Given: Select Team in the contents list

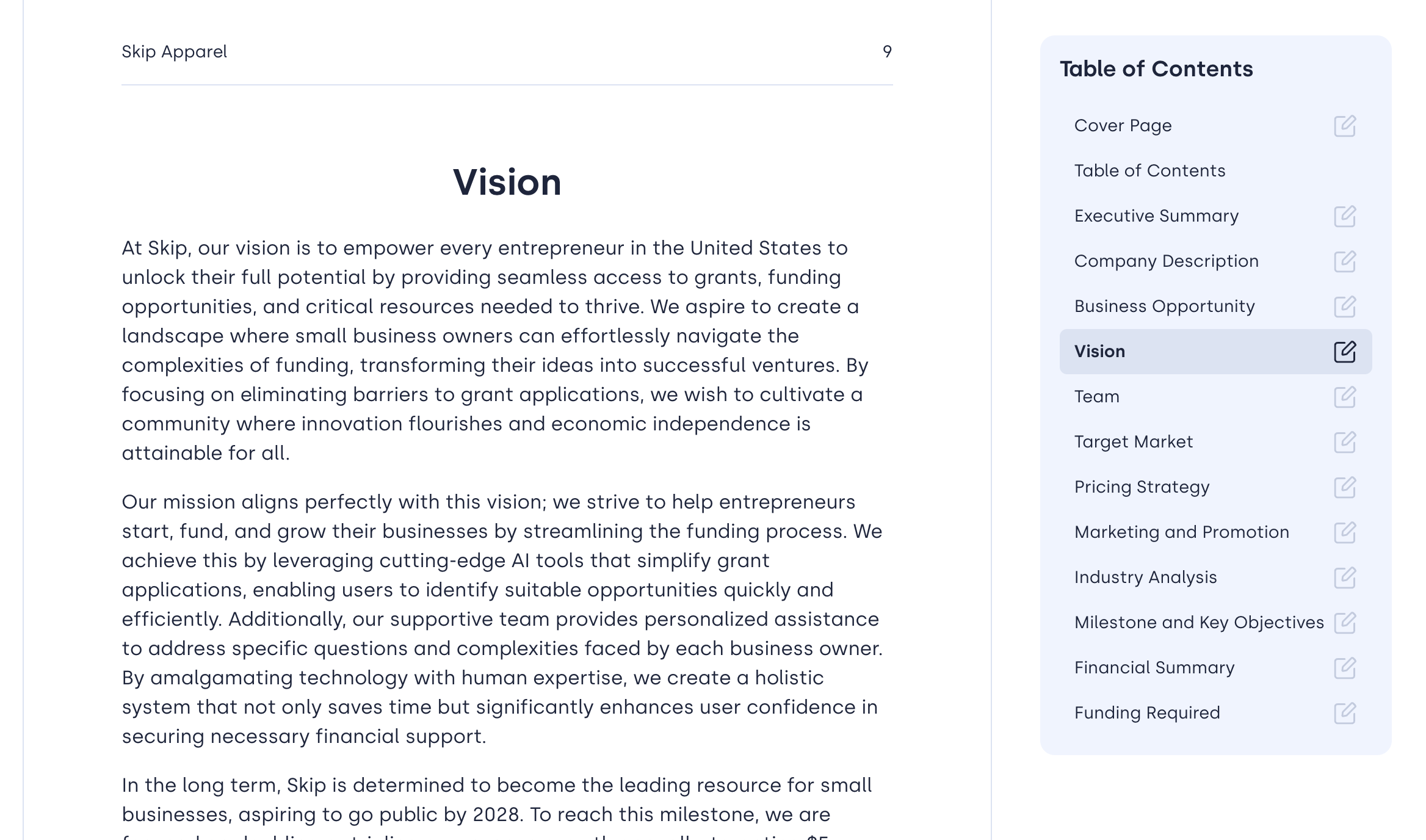Looking at the screenshot, I should click(1096, 397).
